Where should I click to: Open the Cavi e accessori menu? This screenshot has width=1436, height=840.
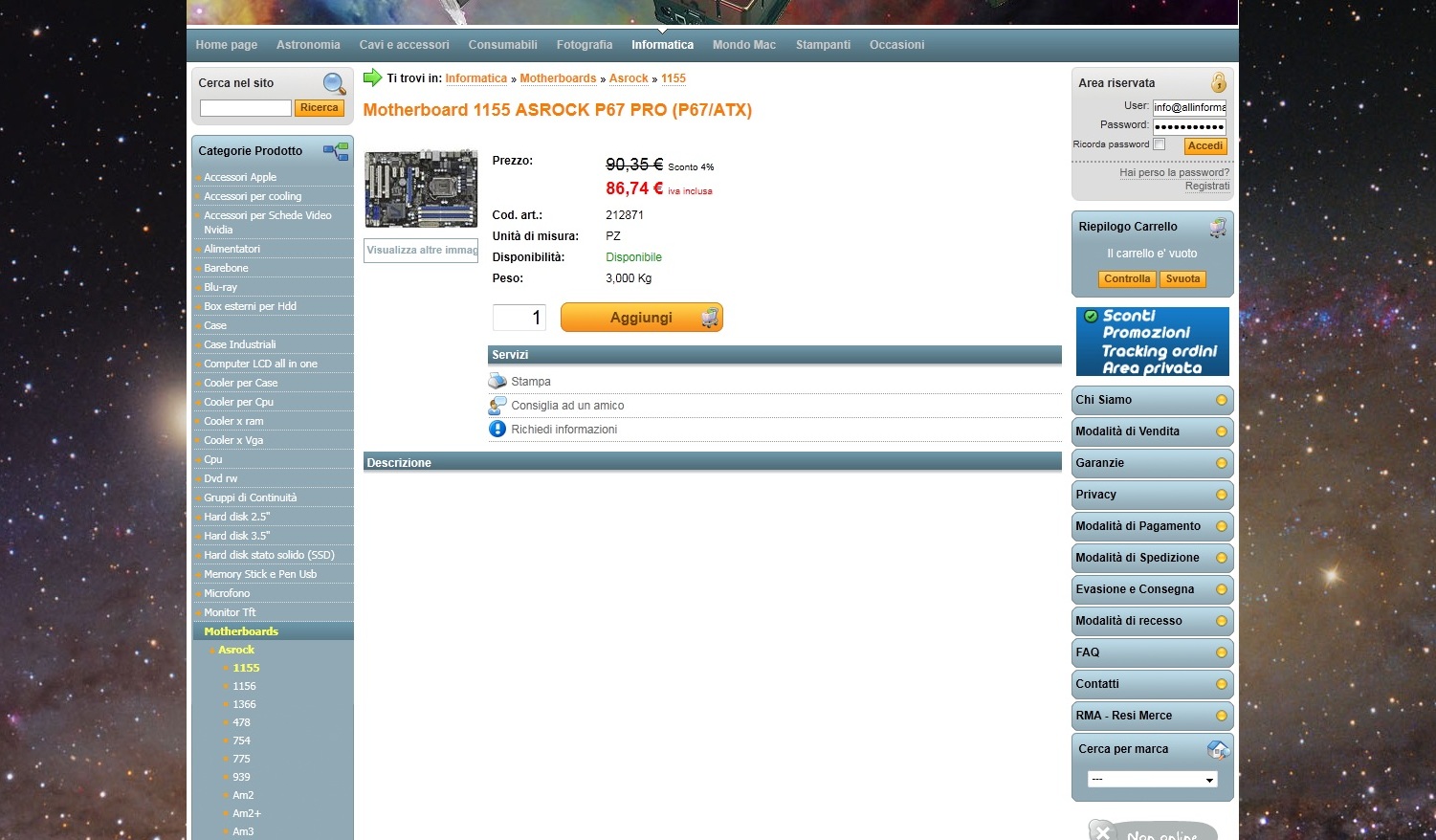(404, 45)
